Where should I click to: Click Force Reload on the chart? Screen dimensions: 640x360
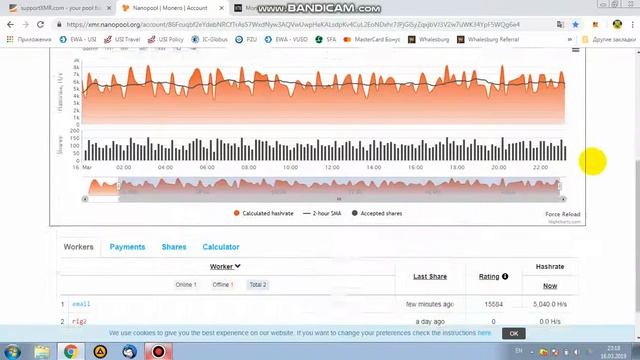tap(562, 214)
